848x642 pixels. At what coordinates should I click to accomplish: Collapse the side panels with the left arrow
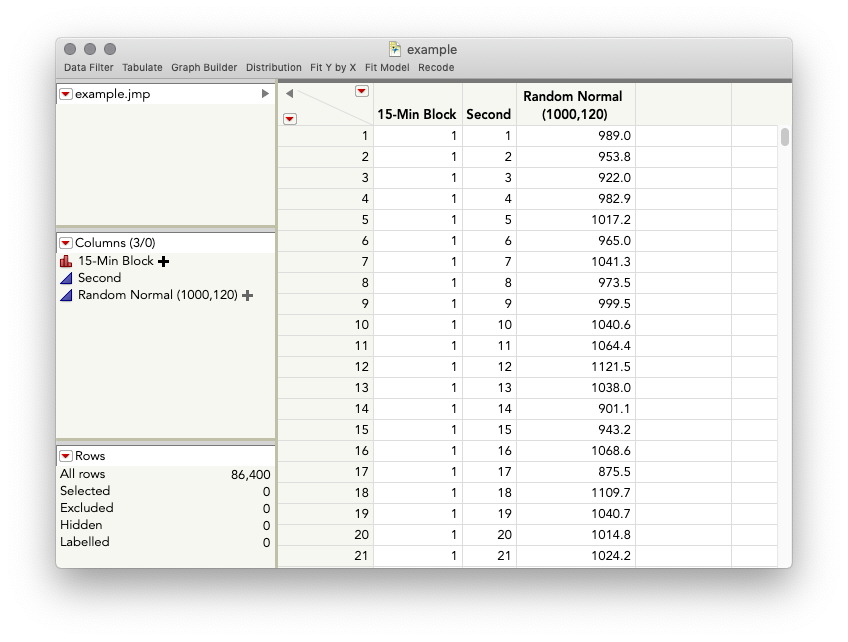[x=289, y=94]
